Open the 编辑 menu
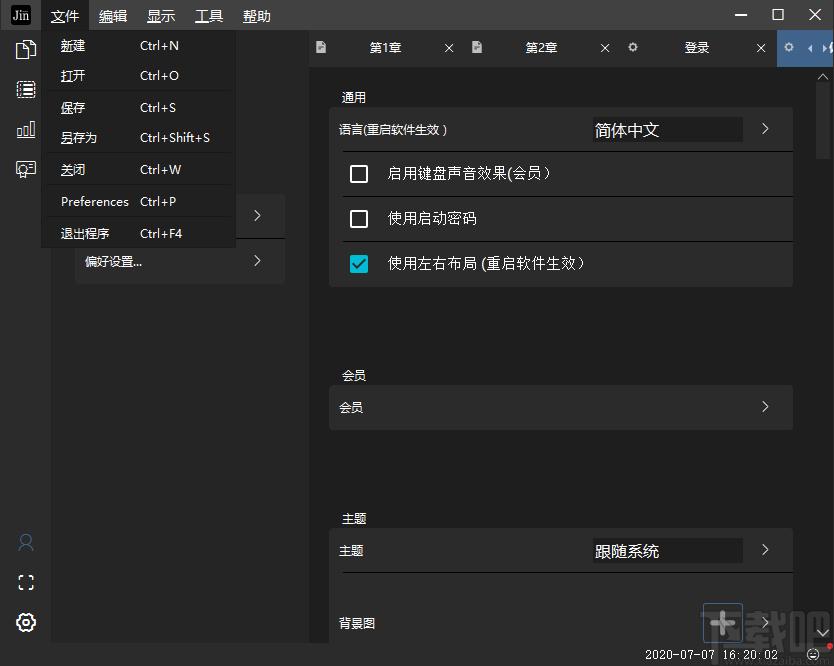Image resolution: width=834 pixels, height=666 pixels. 112,15
